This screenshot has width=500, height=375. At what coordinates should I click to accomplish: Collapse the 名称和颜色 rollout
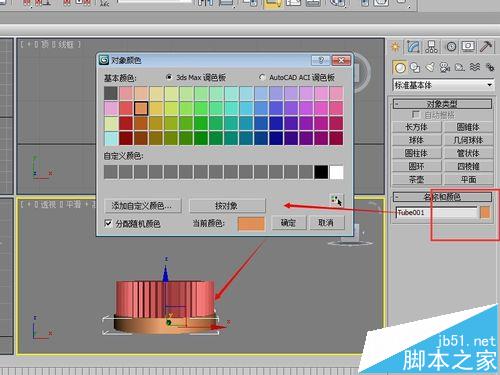pyautogui.click(x=442, y=197)
